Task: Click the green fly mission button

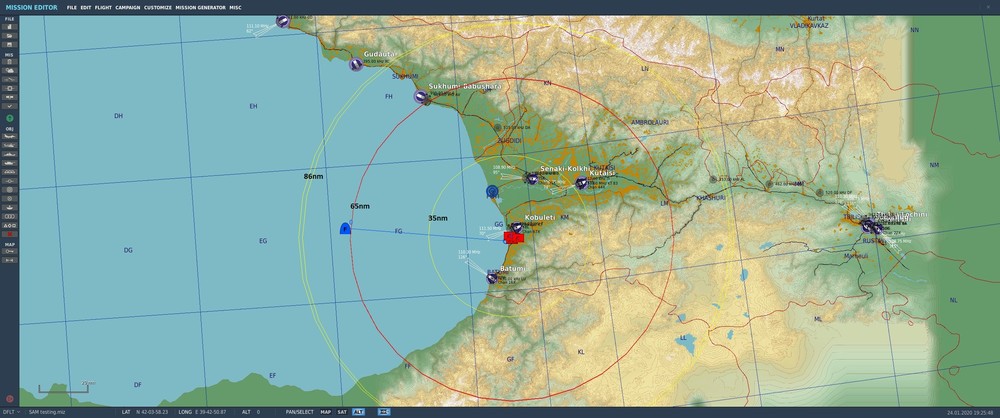Action: tap(10, 118)
